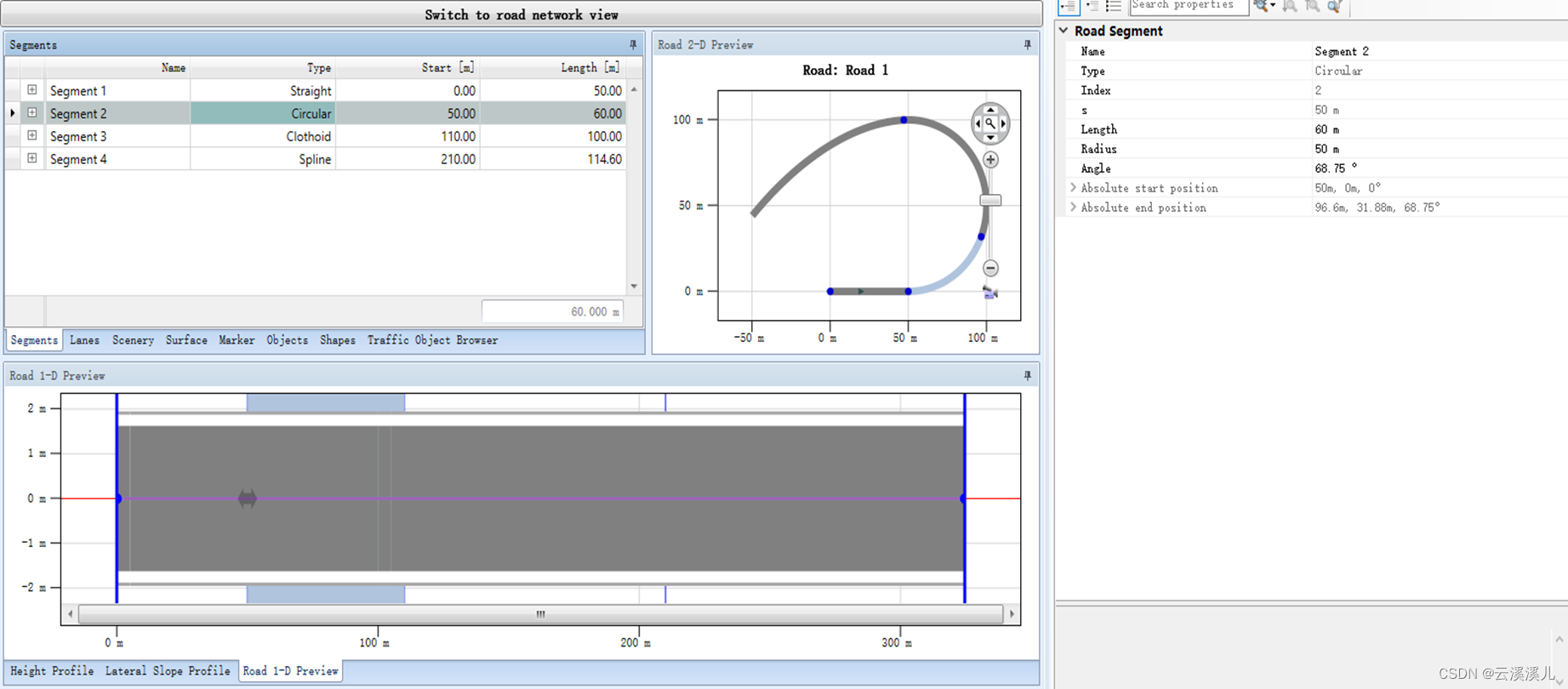This screenshot has height=689, width=1568.
Task: Expand Segment 2 row
Action: point(32,113)
